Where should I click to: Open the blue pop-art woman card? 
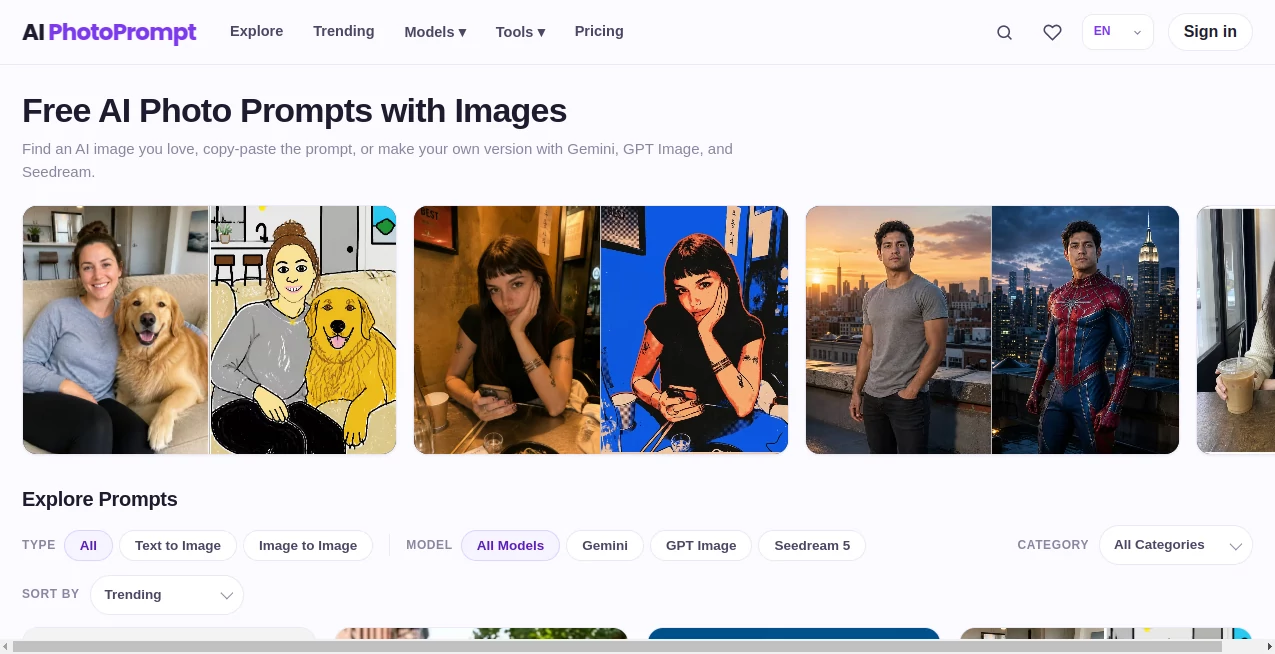coord(601,330)
